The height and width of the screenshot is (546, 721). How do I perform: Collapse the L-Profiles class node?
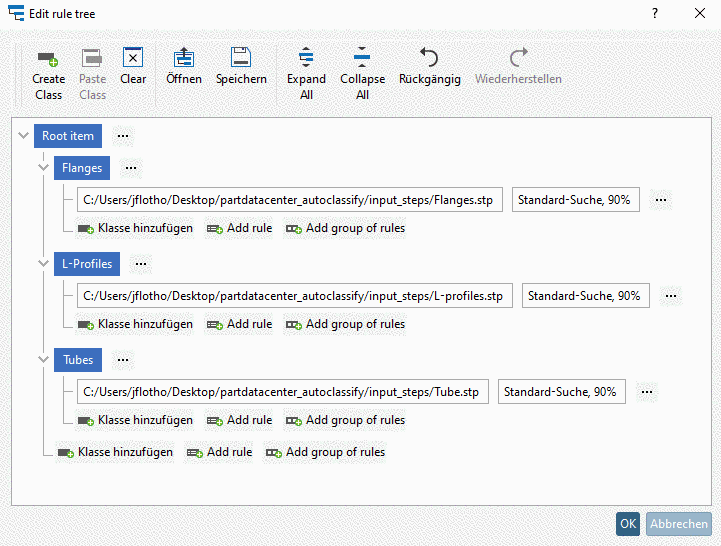click(44, 264)
